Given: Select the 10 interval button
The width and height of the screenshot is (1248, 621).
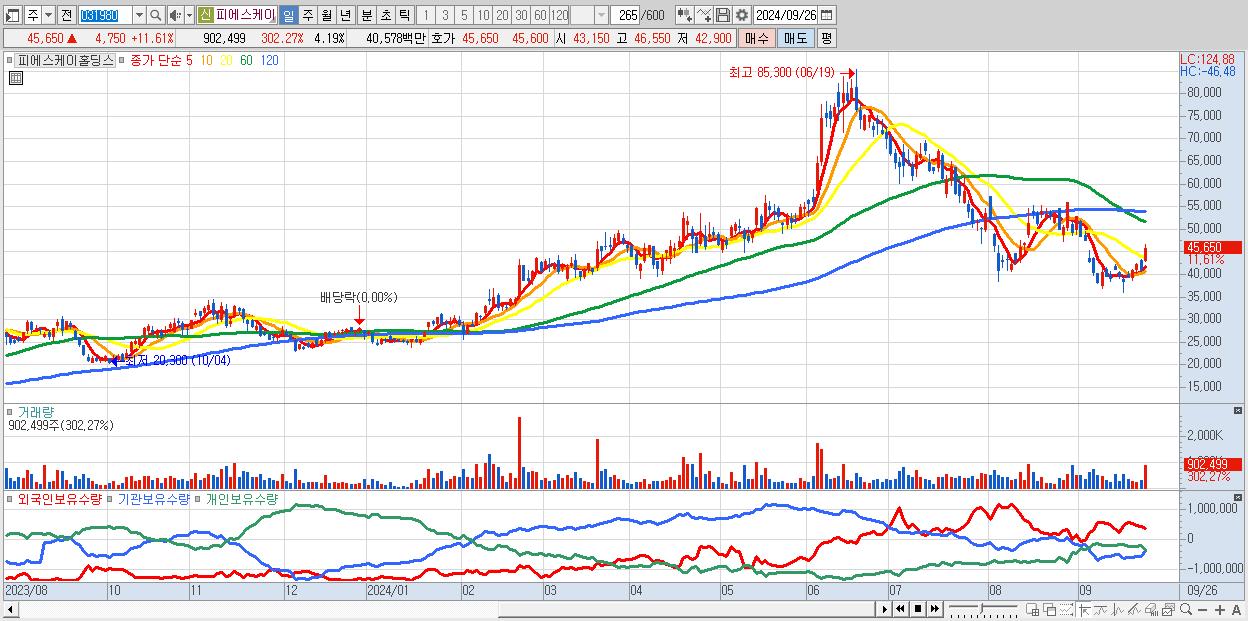Looking at the screenshot, I should pos(483,15).
